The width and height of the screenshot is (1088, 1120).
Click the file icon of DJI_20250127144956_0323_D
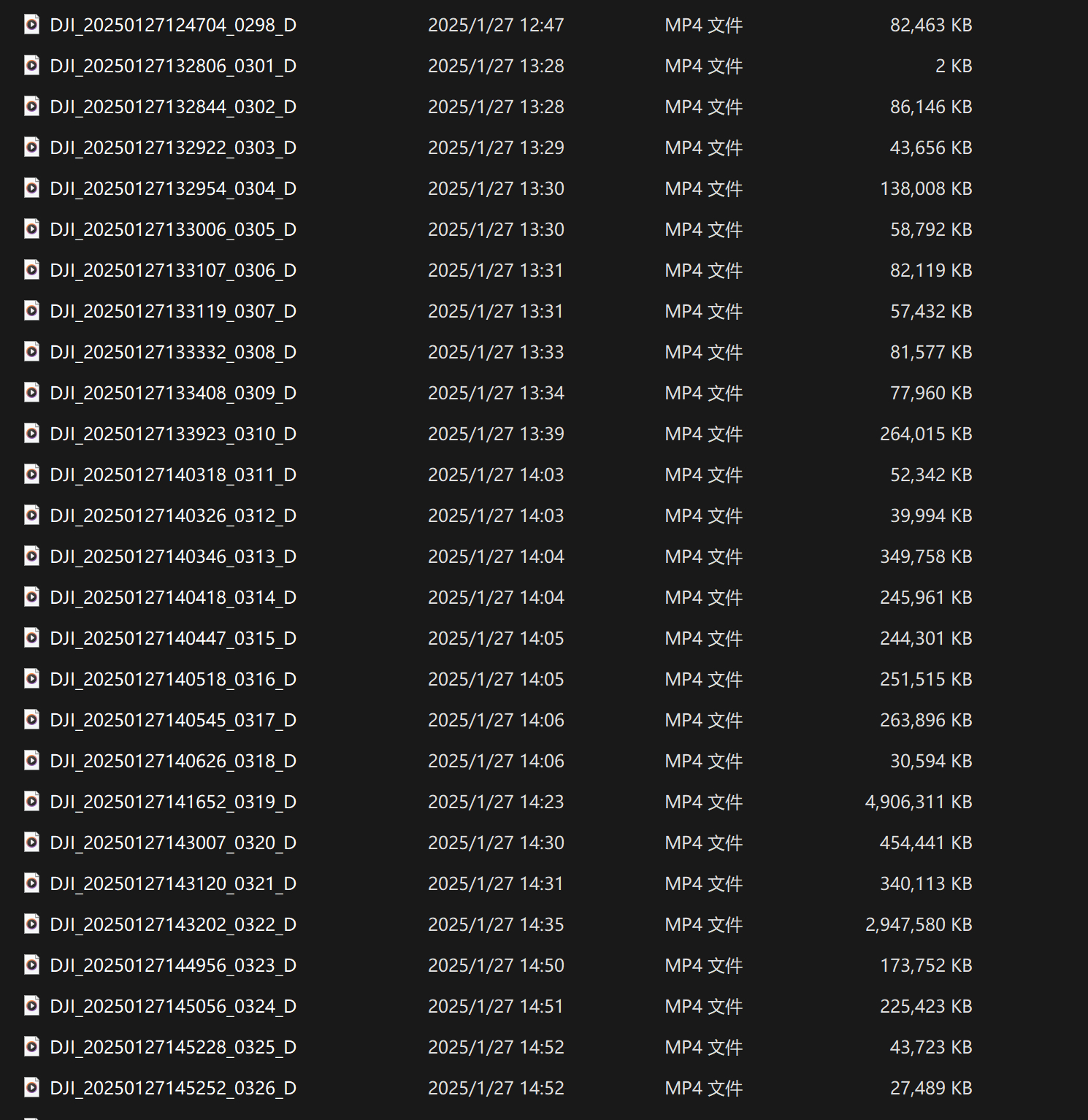point(31,965)
